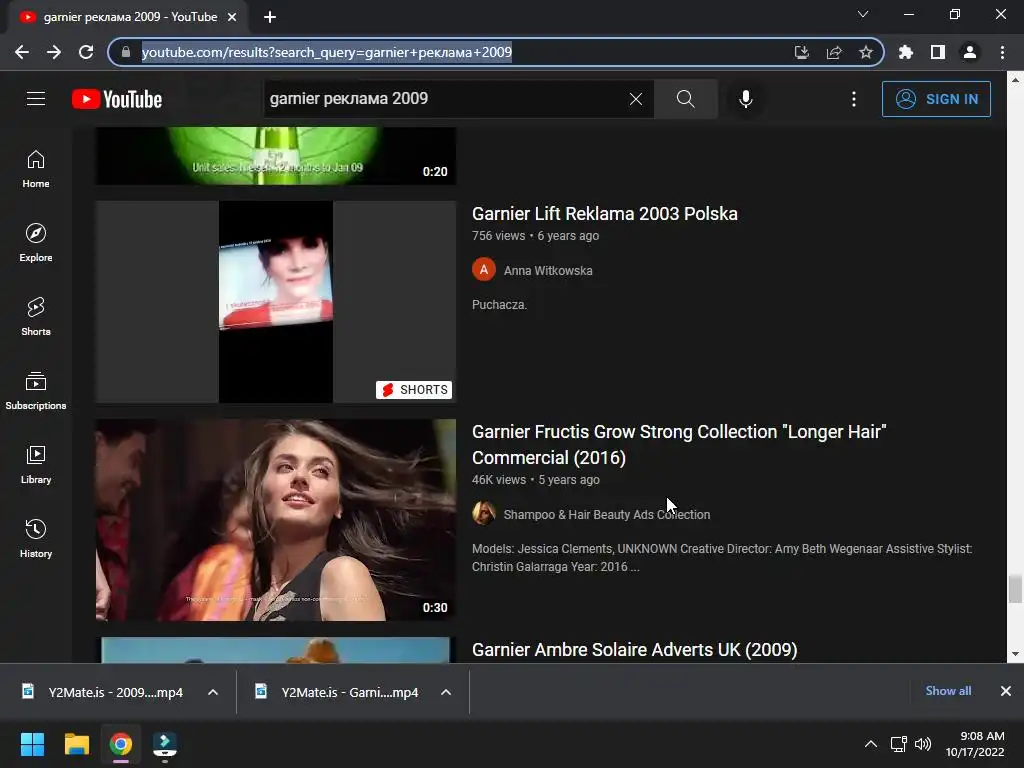Click Anna Witkowska channel avatar
The image size is (1024, 768).
[x=484, y=270]
